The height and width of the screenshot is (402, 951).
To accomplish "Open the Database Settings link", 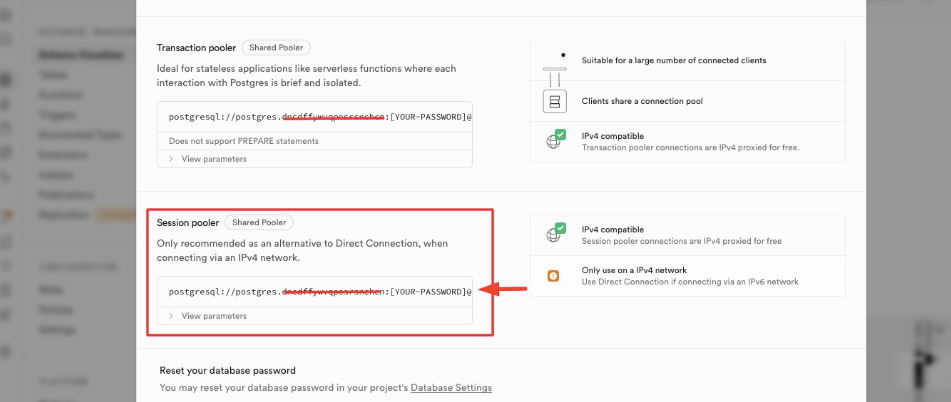I will click(x=451, y=387).
